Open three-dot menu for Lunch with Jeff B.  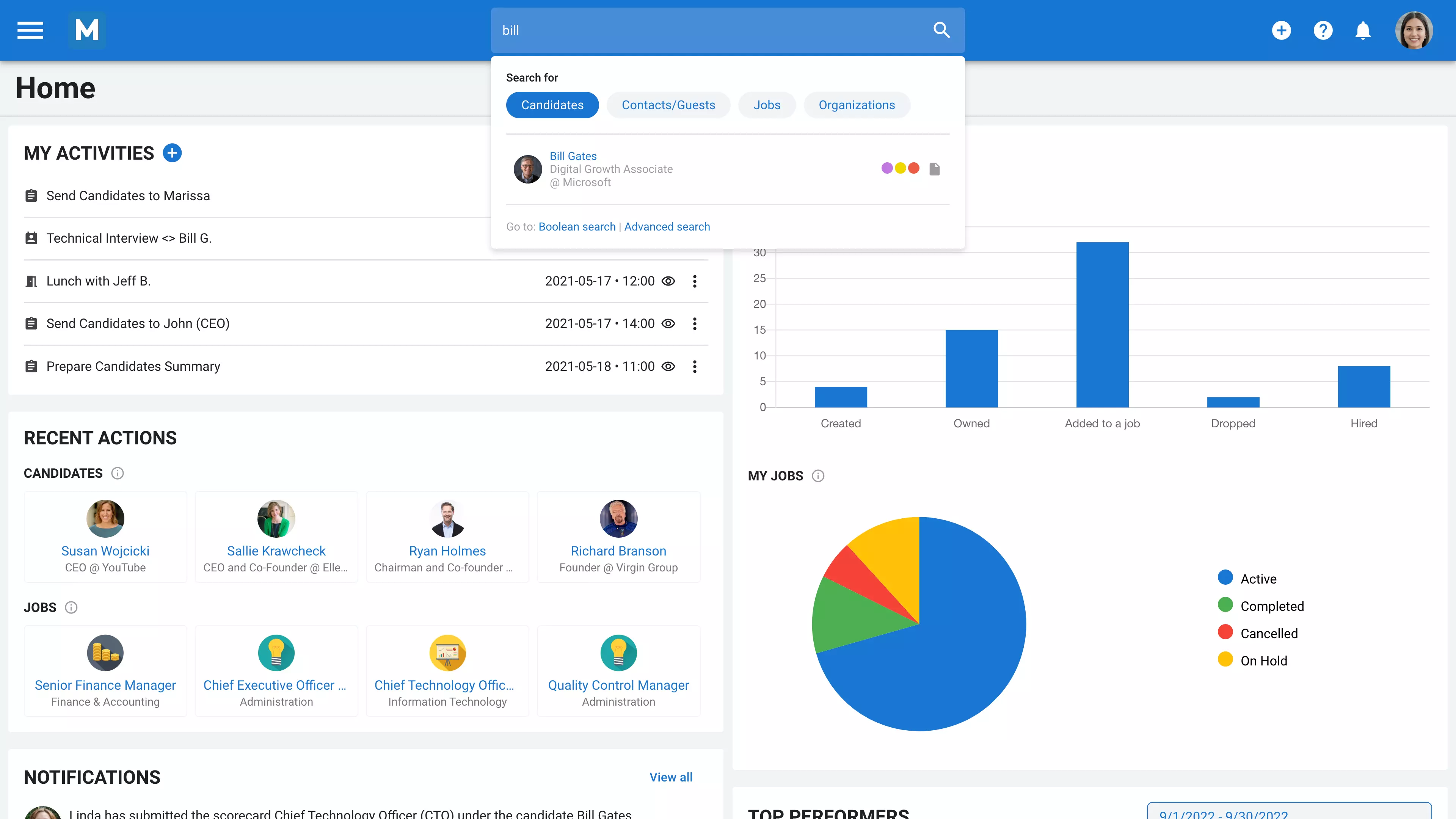tap(695, 281)
